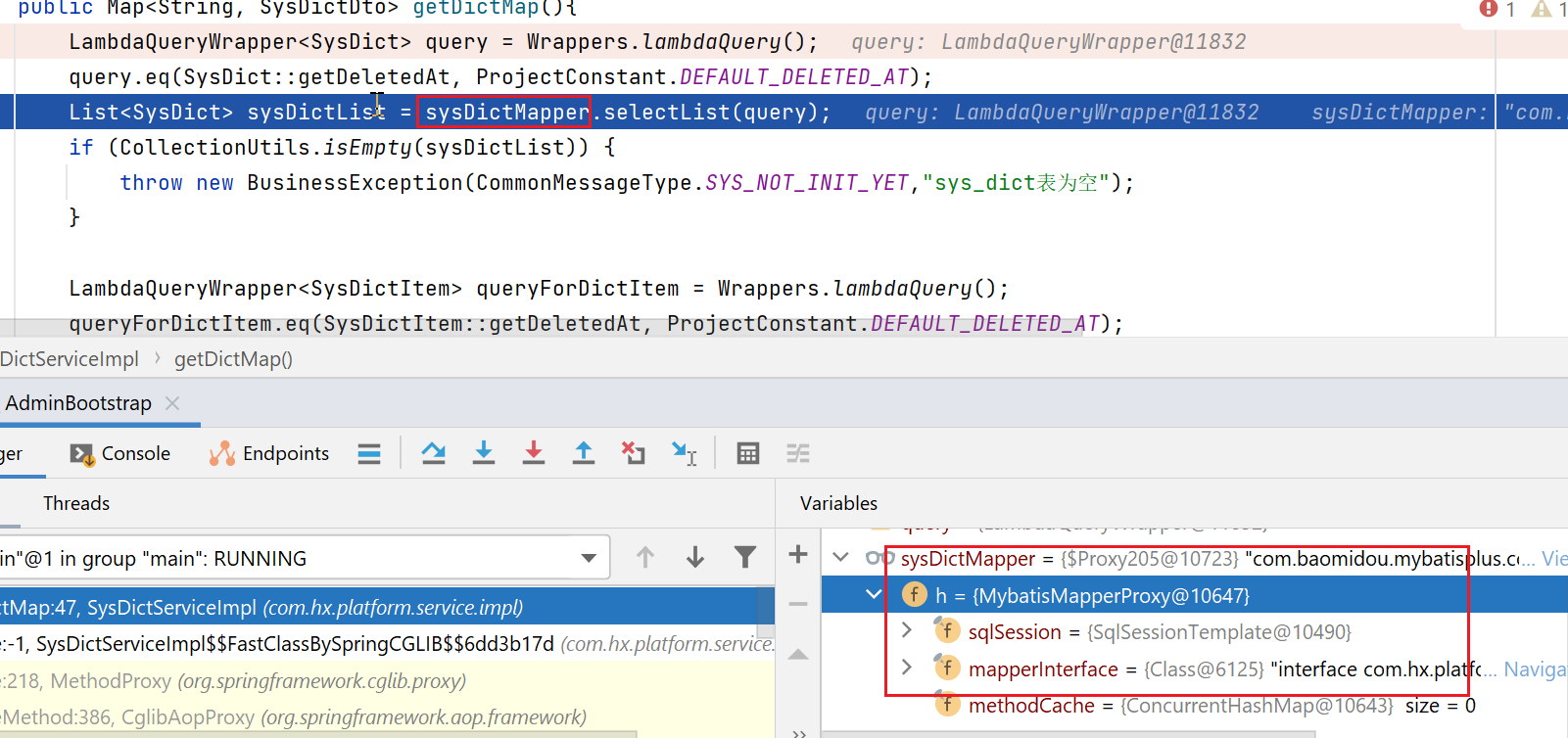Switch to the Console tab
Image resolution: width=1568 pixels, height=738 pixels.
pos(121,453)
